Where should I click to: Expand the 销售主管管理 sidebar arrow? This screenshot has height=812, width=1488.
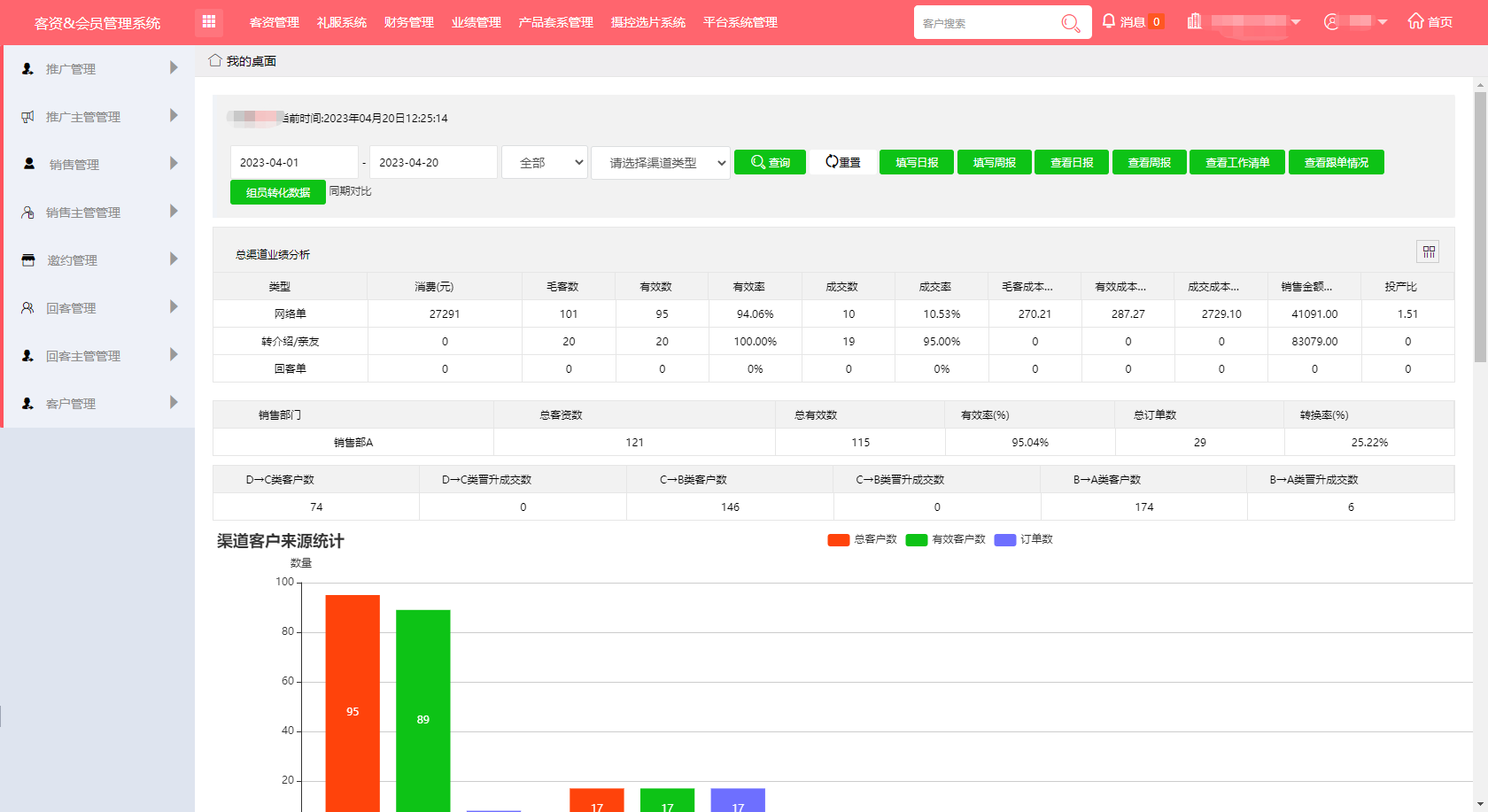pyautogui.click(x=174, y=211)
